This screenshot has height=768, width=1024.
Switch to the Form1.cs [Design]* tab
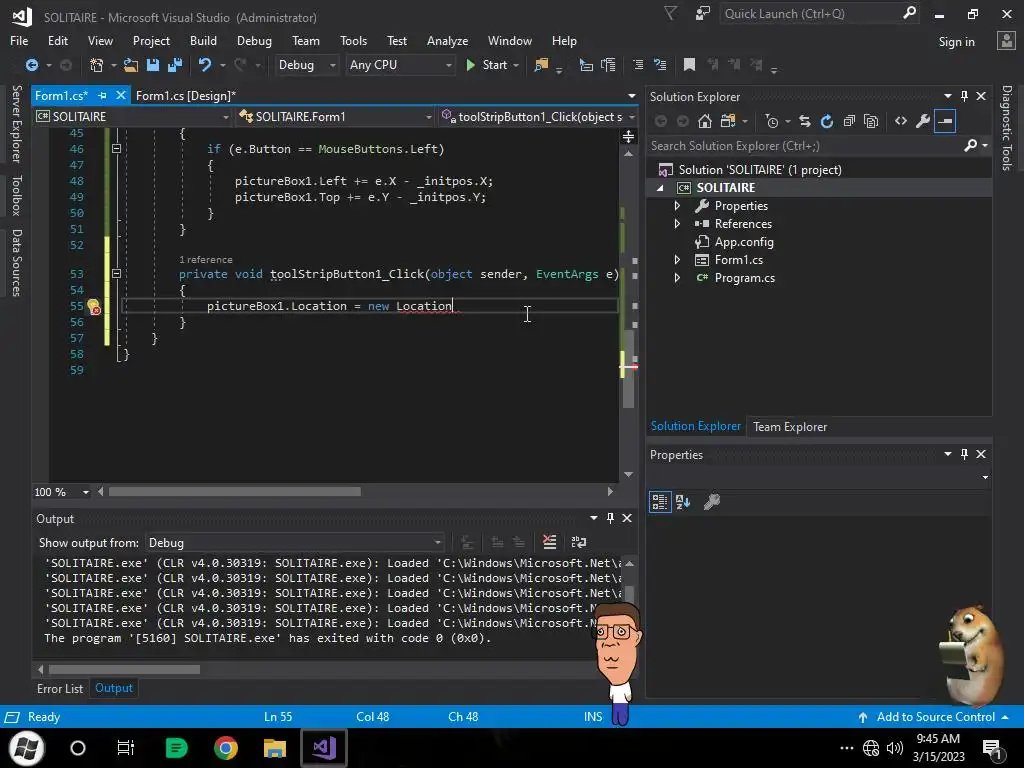click(x=185, y=96)
